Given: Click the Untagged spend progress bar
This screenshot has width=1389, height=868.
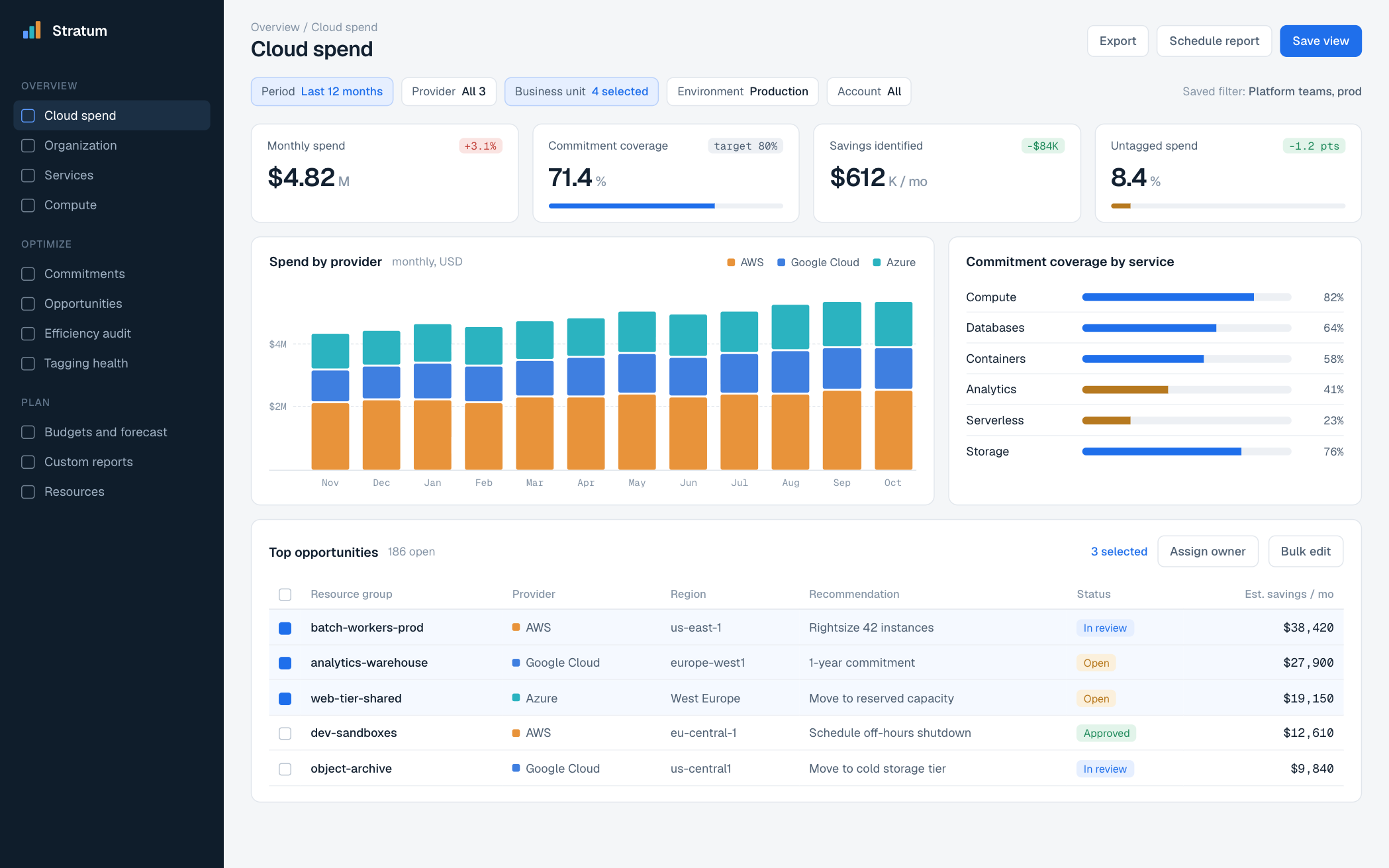Looking at the screenshot, I should (x=1227, y=206).
